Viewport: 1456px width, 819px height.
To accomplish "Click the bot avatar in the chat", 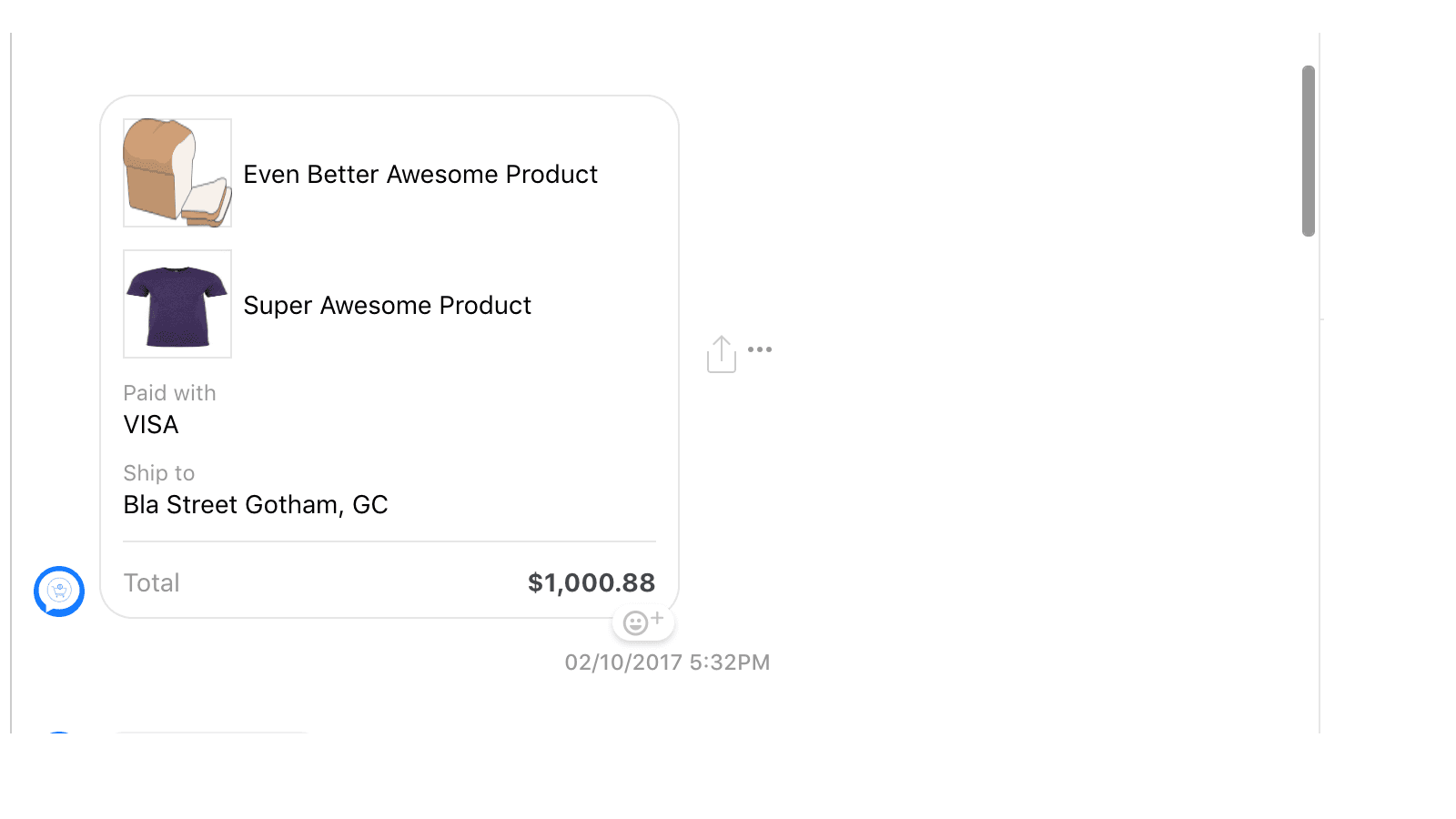I will (59, 591).
